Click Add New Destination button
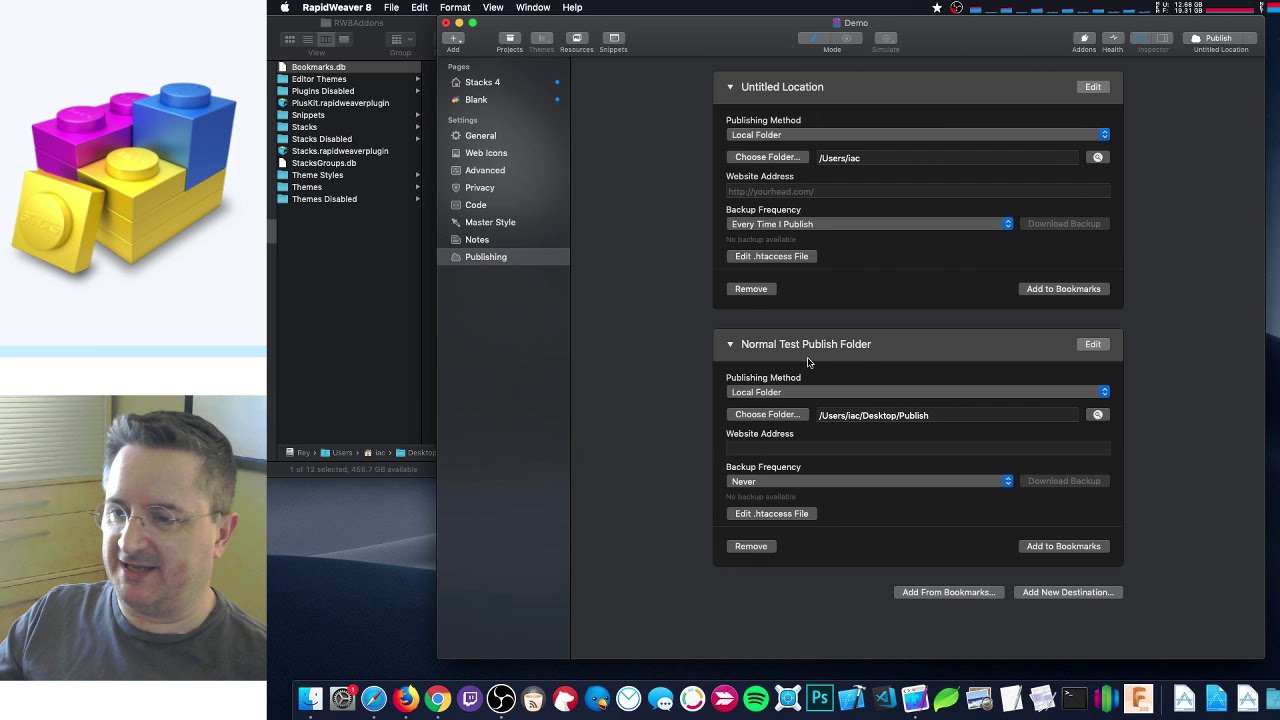The image size is (1280, 720). coord(1068,592)
